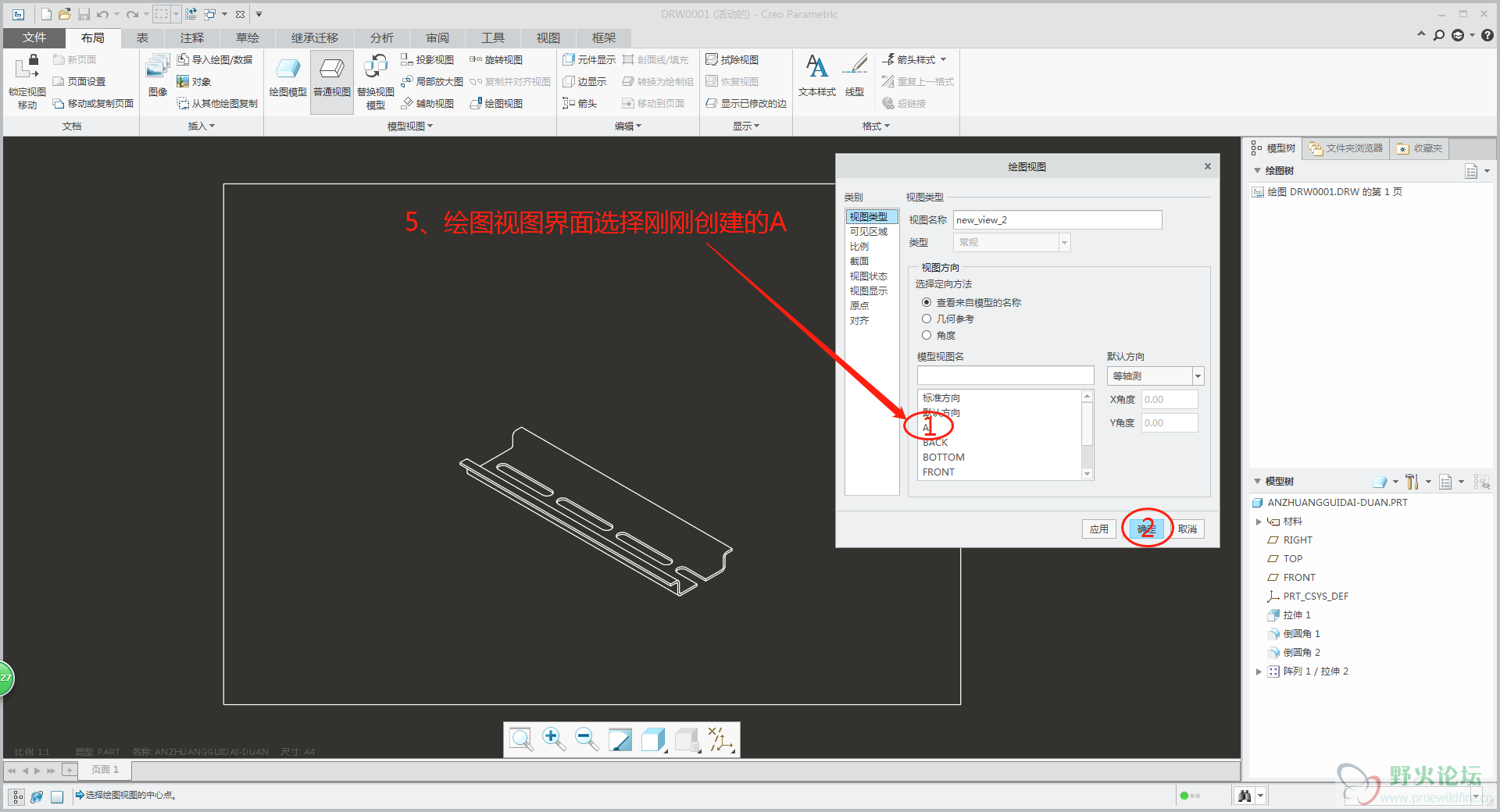Click the 边显示 edge display tool
Screen dimensions: 1500x812
[x=584, y=81]
